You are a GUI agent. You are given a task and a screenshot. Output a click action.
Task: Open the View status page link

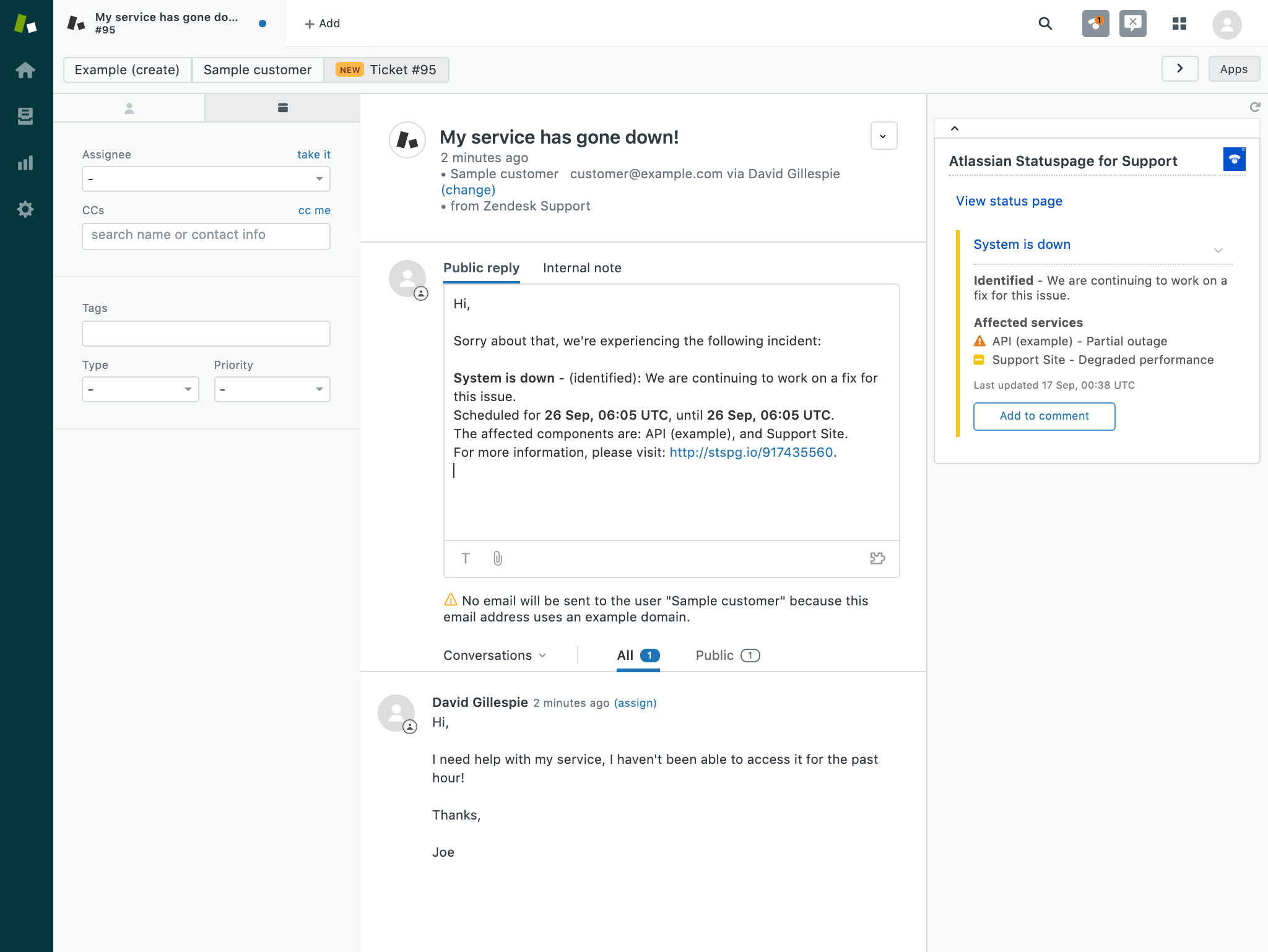[1008, 201]
